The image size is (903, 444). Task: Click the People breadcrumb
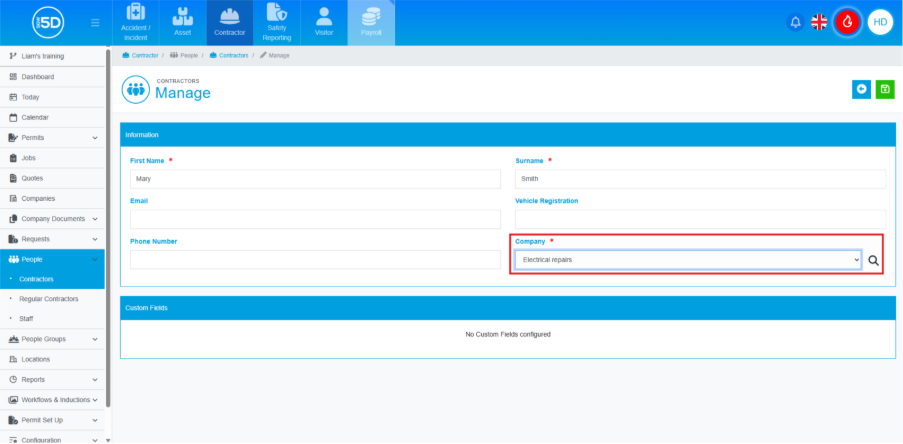click(x=184, y=55)
